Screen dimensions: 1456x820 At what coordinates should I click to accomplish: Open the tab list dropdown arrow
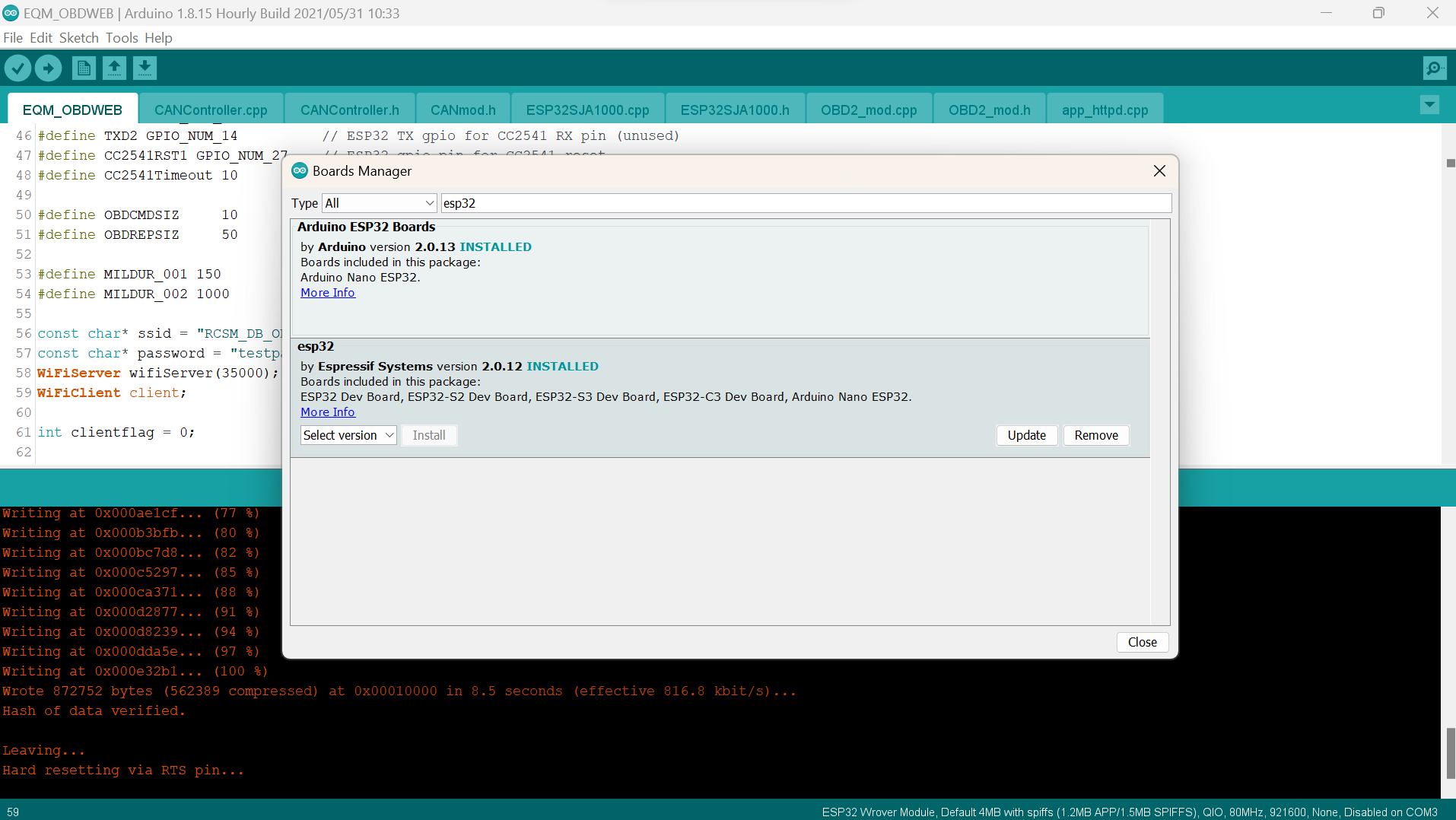[1429, 104]
